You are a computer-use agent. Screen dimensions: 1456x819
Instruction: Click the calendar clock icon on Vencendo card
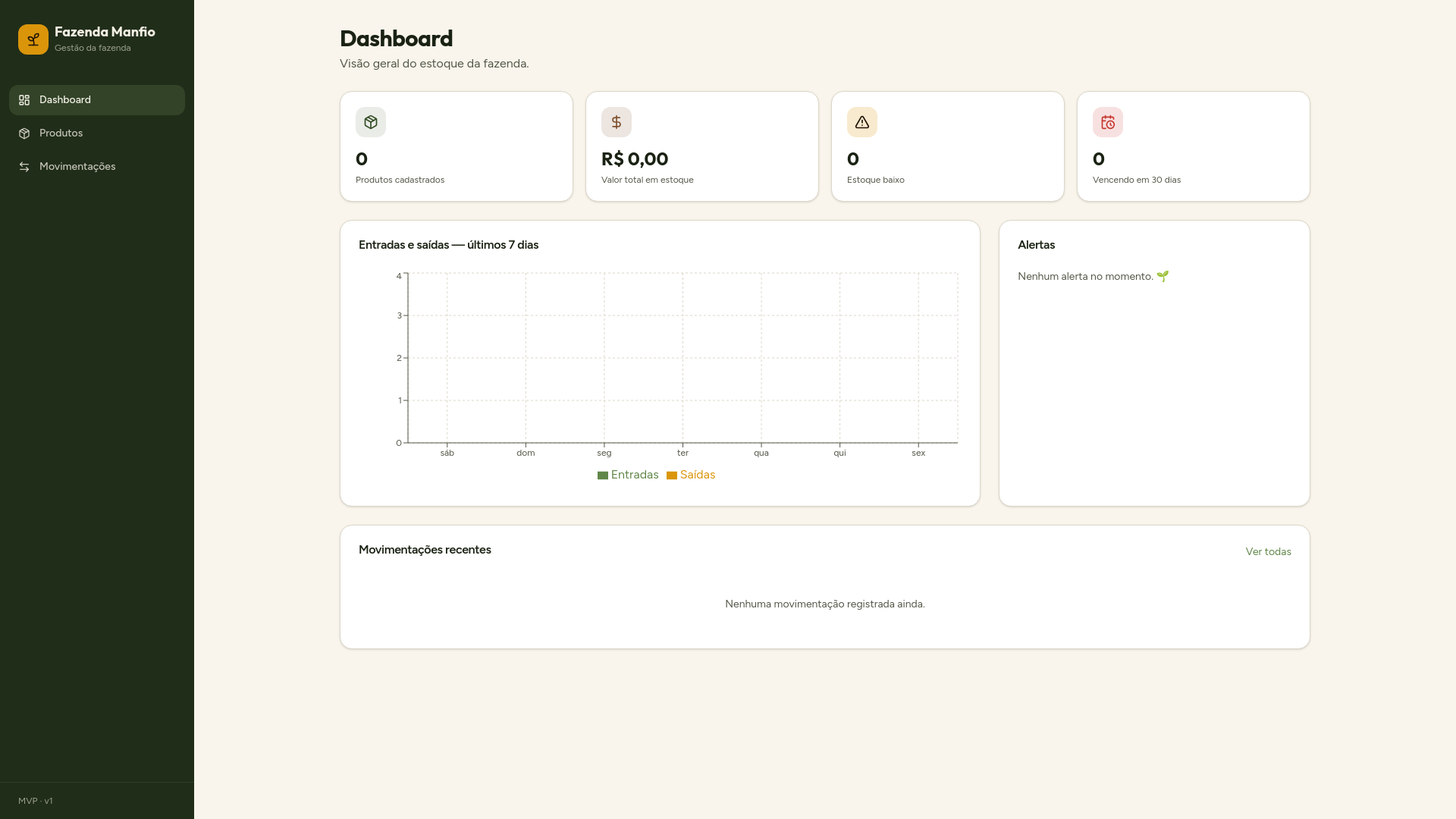click(x=1108, y=122)
